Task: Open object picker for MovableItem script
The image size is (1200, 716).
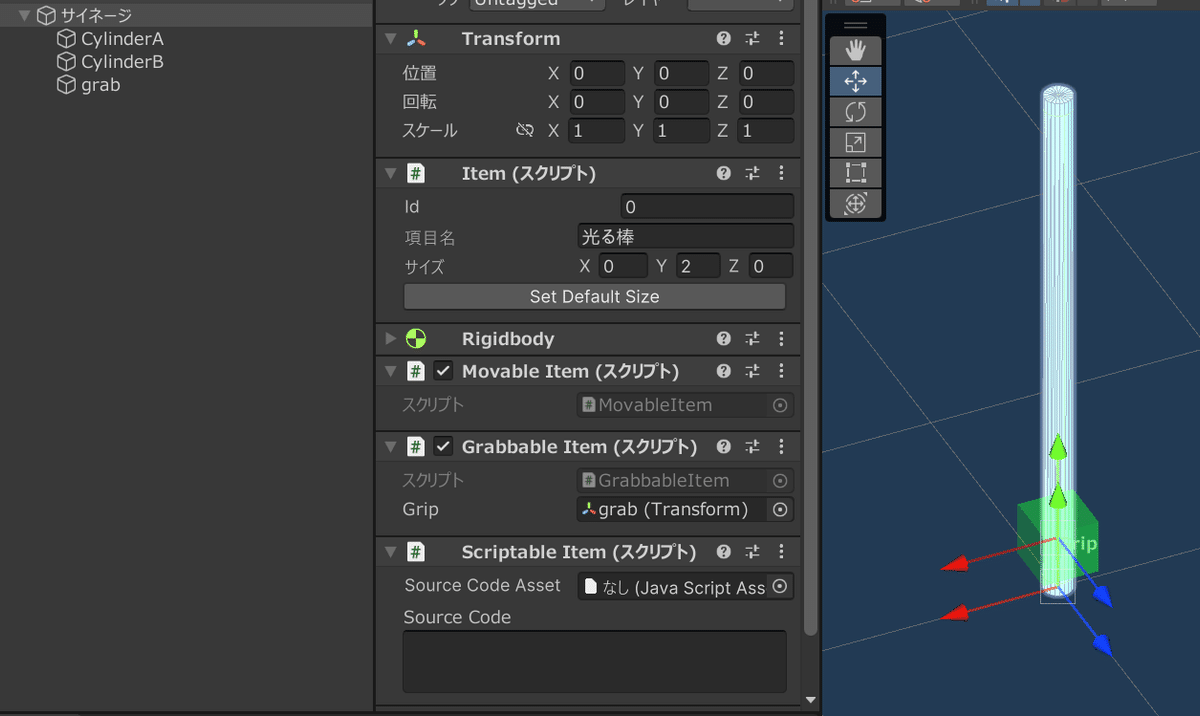Action: 781,405
